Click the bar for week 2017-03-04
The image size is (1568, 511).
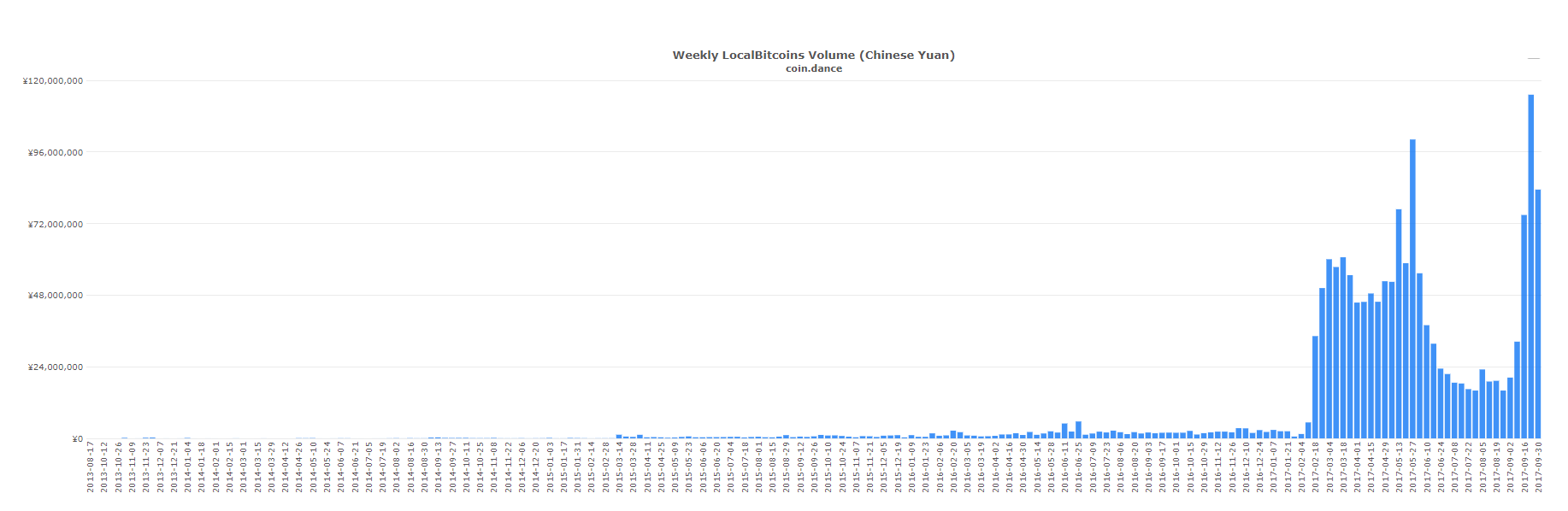pos(1329,349)
